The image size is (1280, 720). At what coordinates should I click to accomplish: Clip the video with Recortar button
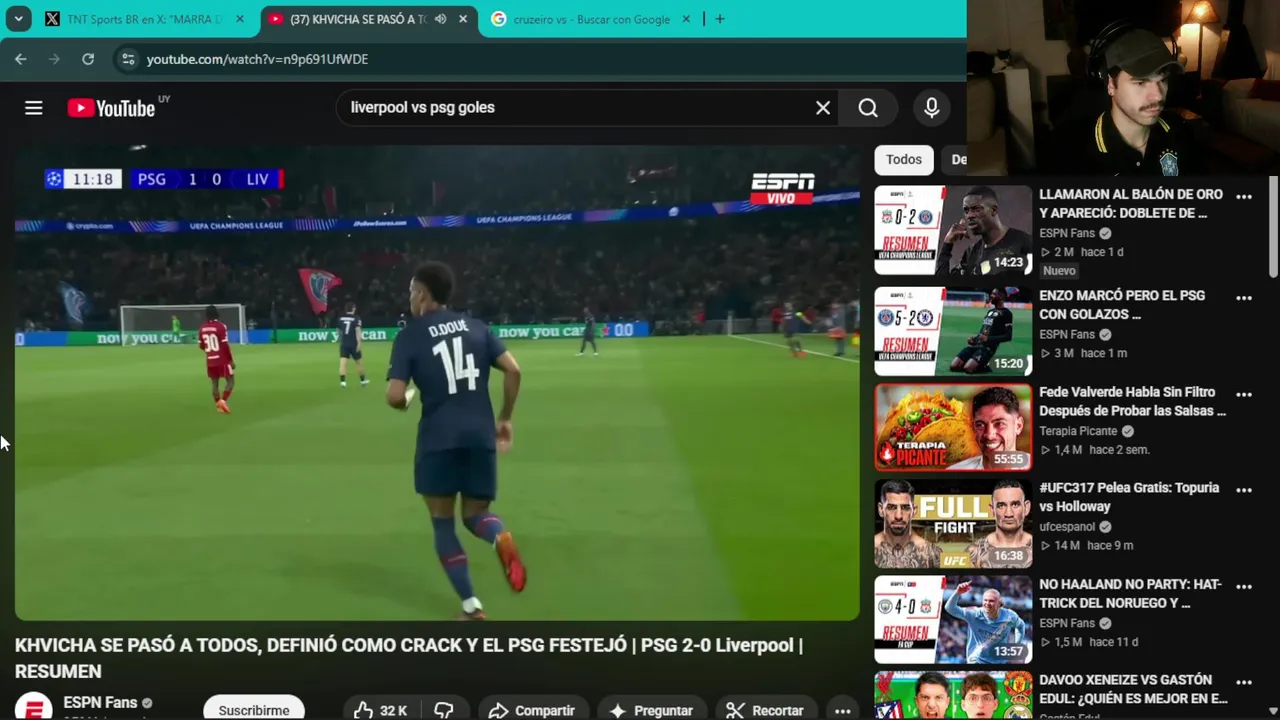click(765, 710)
